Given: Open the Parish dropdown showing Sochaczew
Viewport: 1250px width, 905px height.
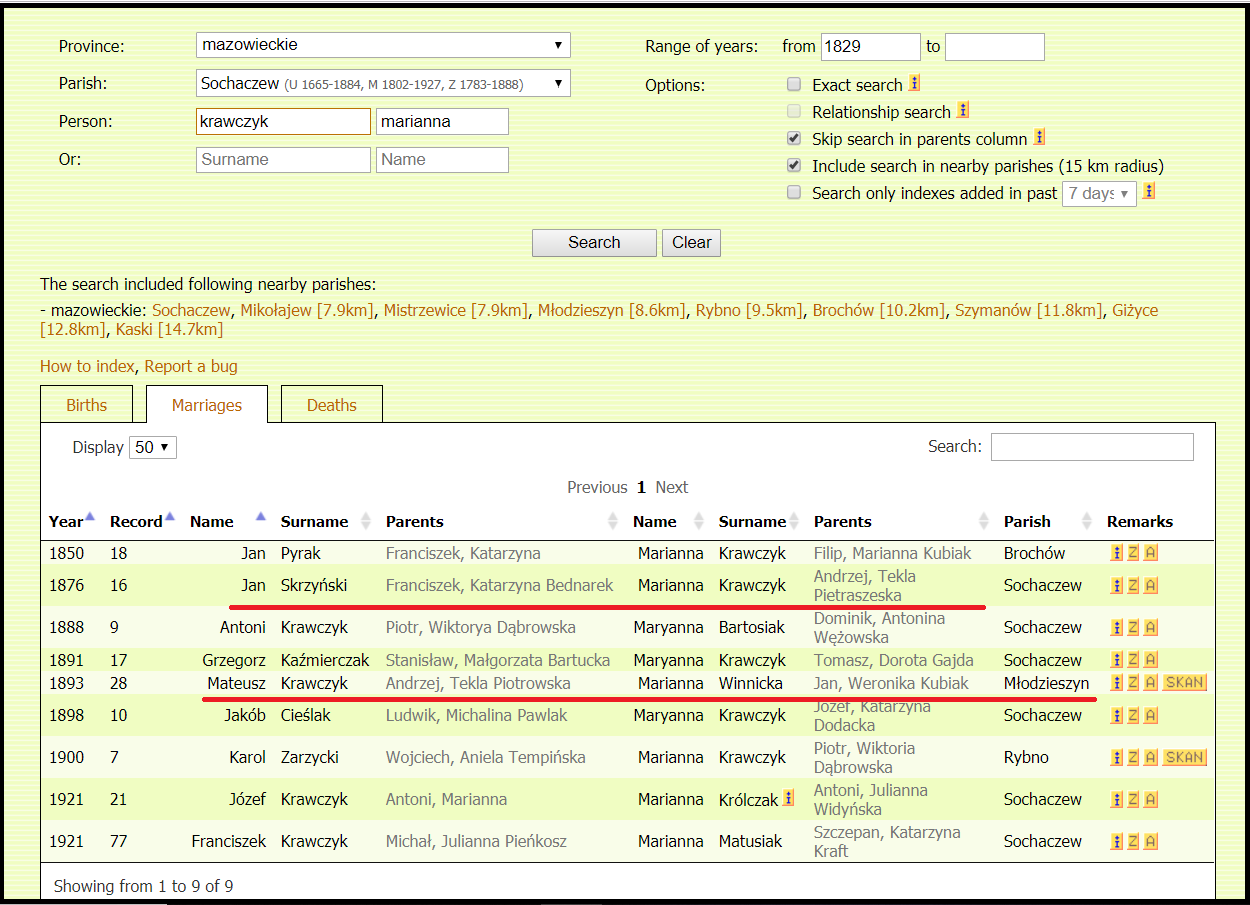Looking at the screenshot, I should coord(383,84).
